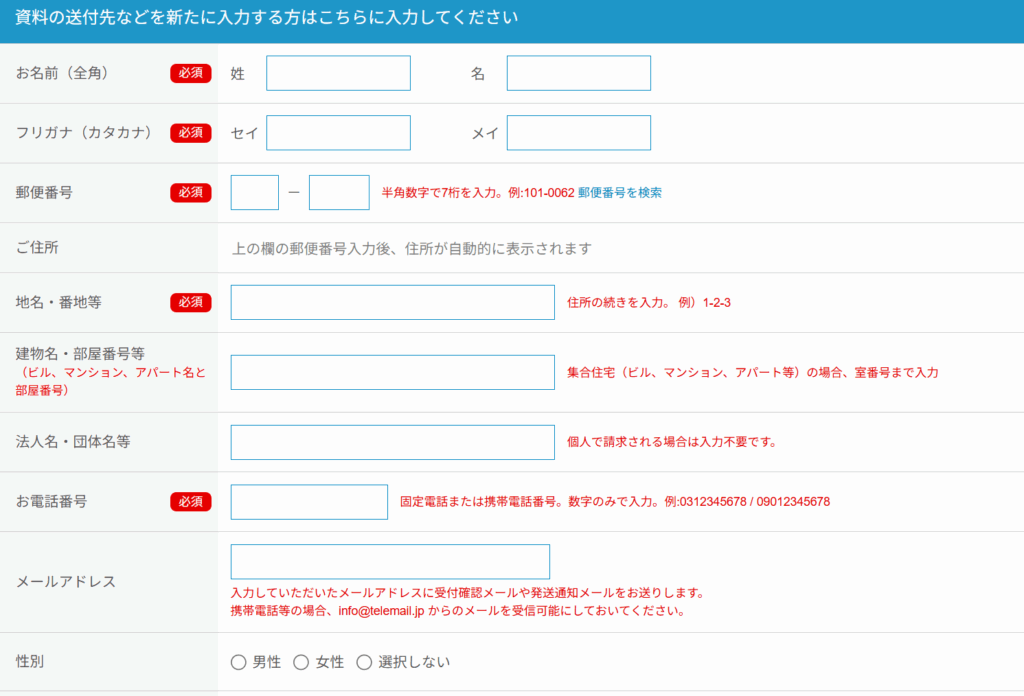Click the building name and room number field
This screenshot has height=696, width=1024.
tap(392, 372)
